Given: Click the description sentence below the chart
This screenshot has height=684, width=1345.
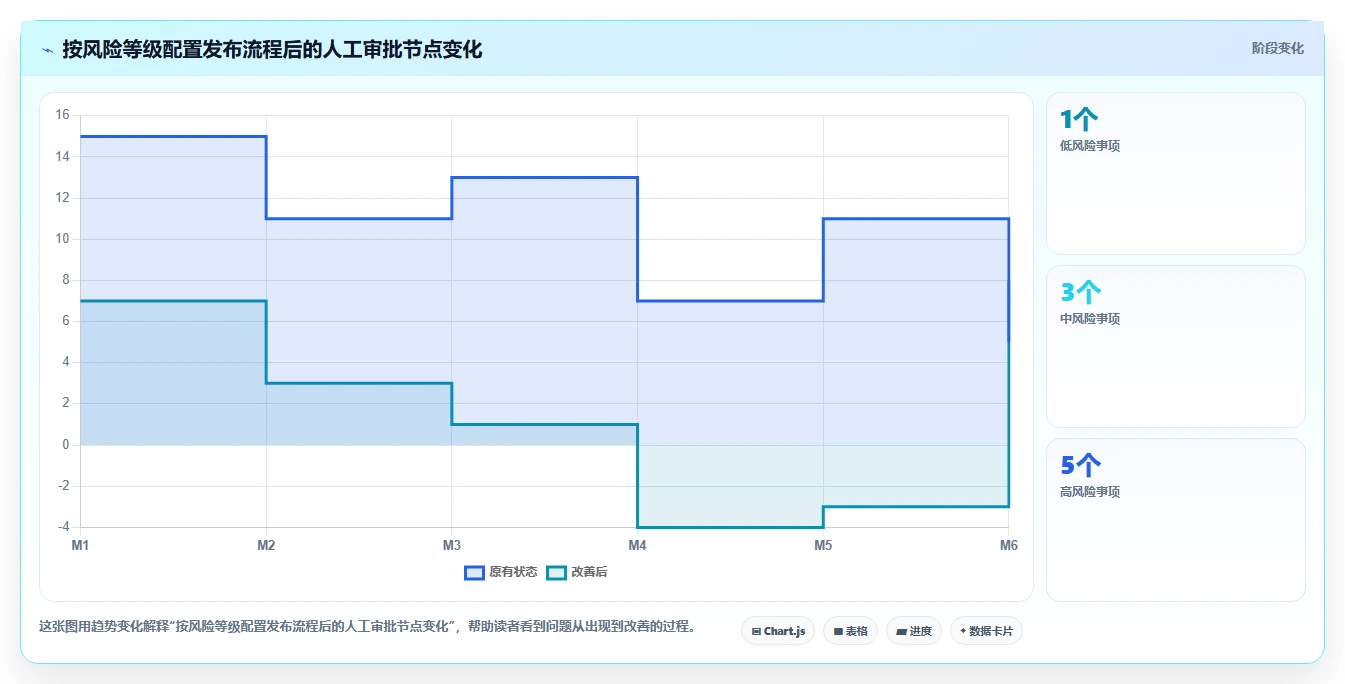Looking at the screenshot, I should [367, 627].
